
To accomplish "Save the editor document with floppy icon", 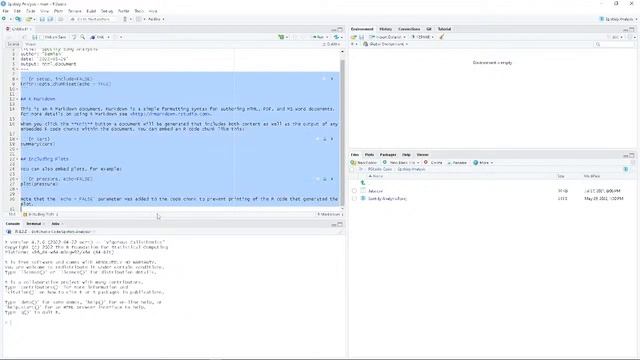I will (x=35, y=37).
